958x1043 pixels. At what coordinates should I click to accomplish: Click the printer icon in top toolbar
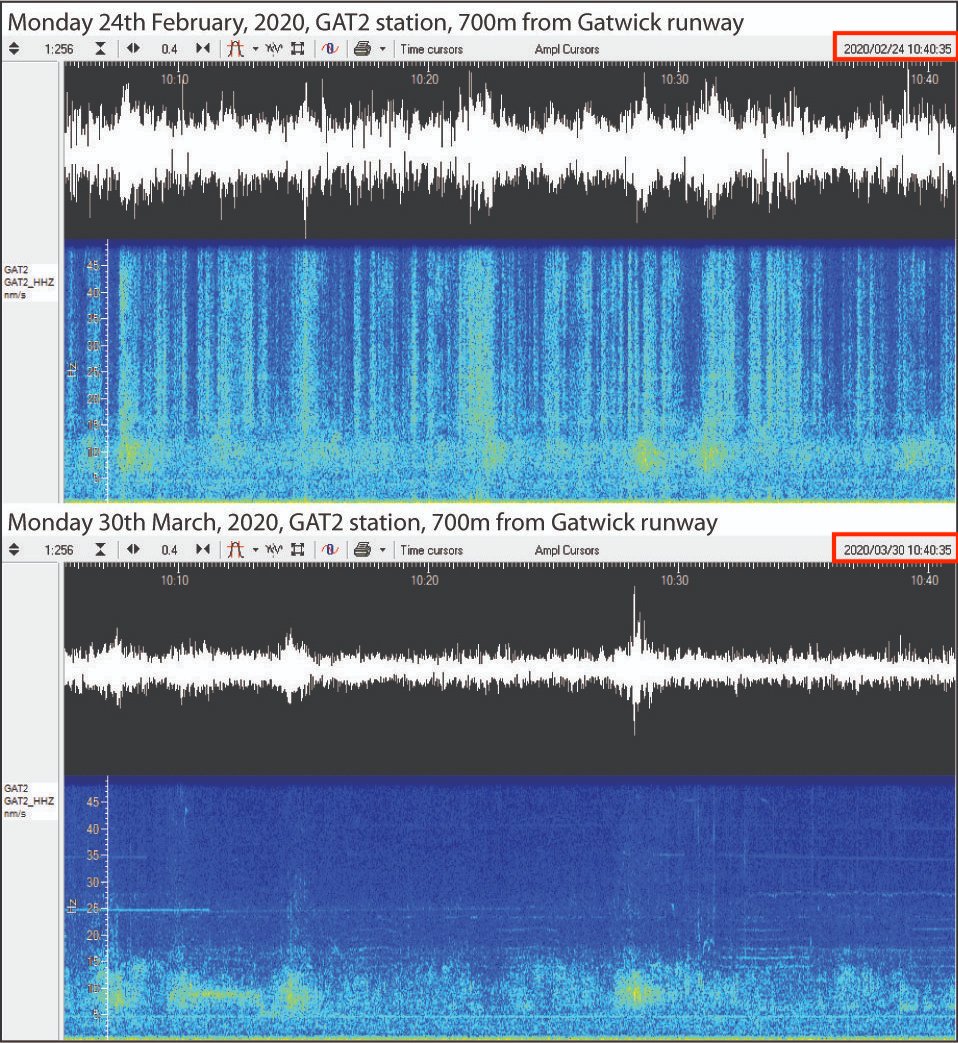tap(363, 49)
